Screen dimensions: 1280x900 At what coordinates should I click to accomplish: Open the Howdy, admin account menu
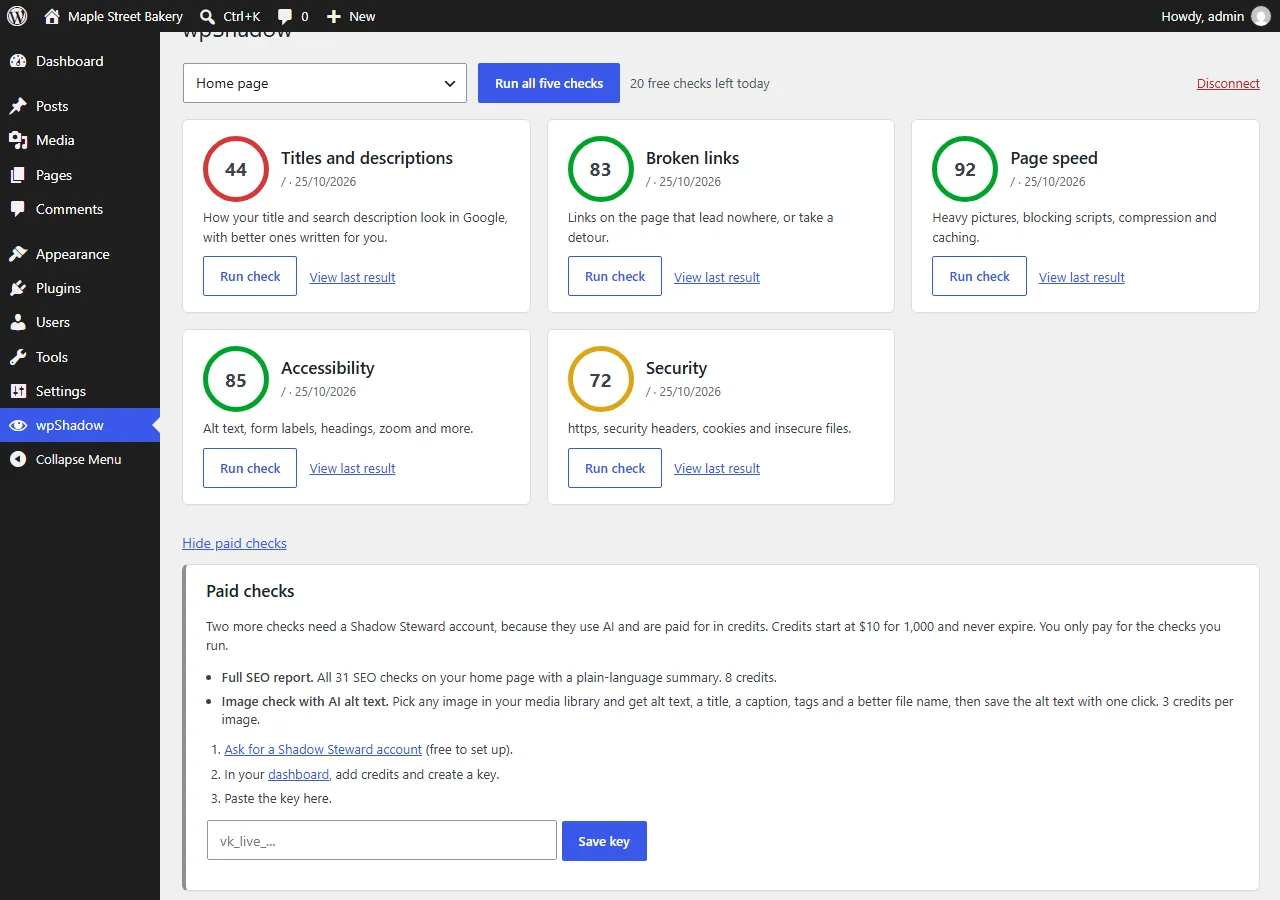click(1215, 16)
